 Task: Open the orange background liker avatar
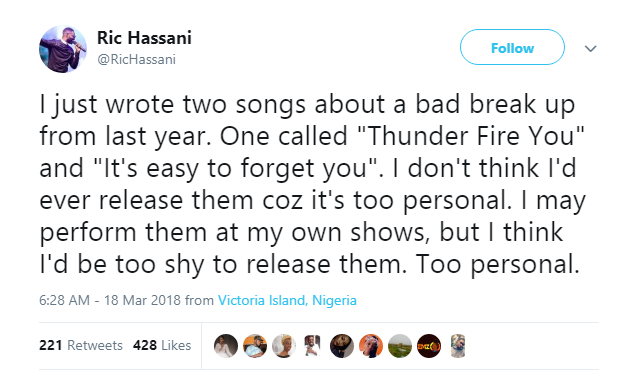[x=371, y=346]
